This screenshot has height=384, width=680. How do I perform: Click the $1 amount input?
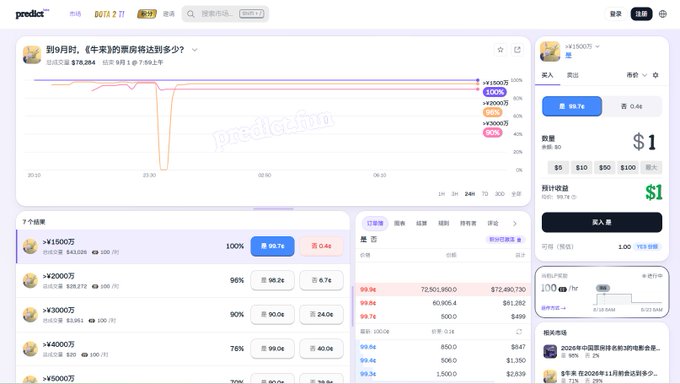(x=644, y=142)
